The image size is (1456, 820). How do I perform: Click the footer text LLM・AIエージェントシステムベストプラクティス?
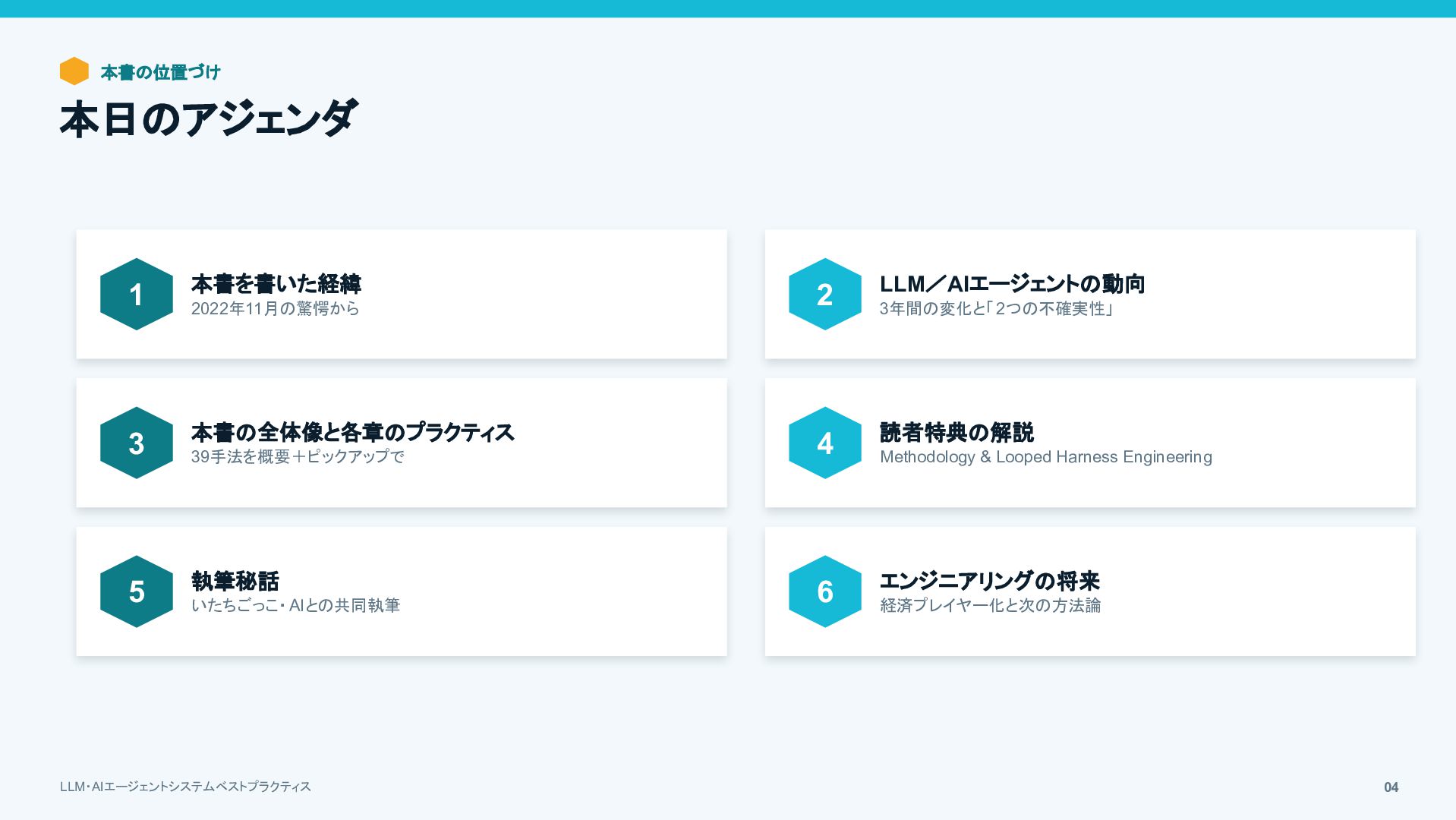point(185,787)
